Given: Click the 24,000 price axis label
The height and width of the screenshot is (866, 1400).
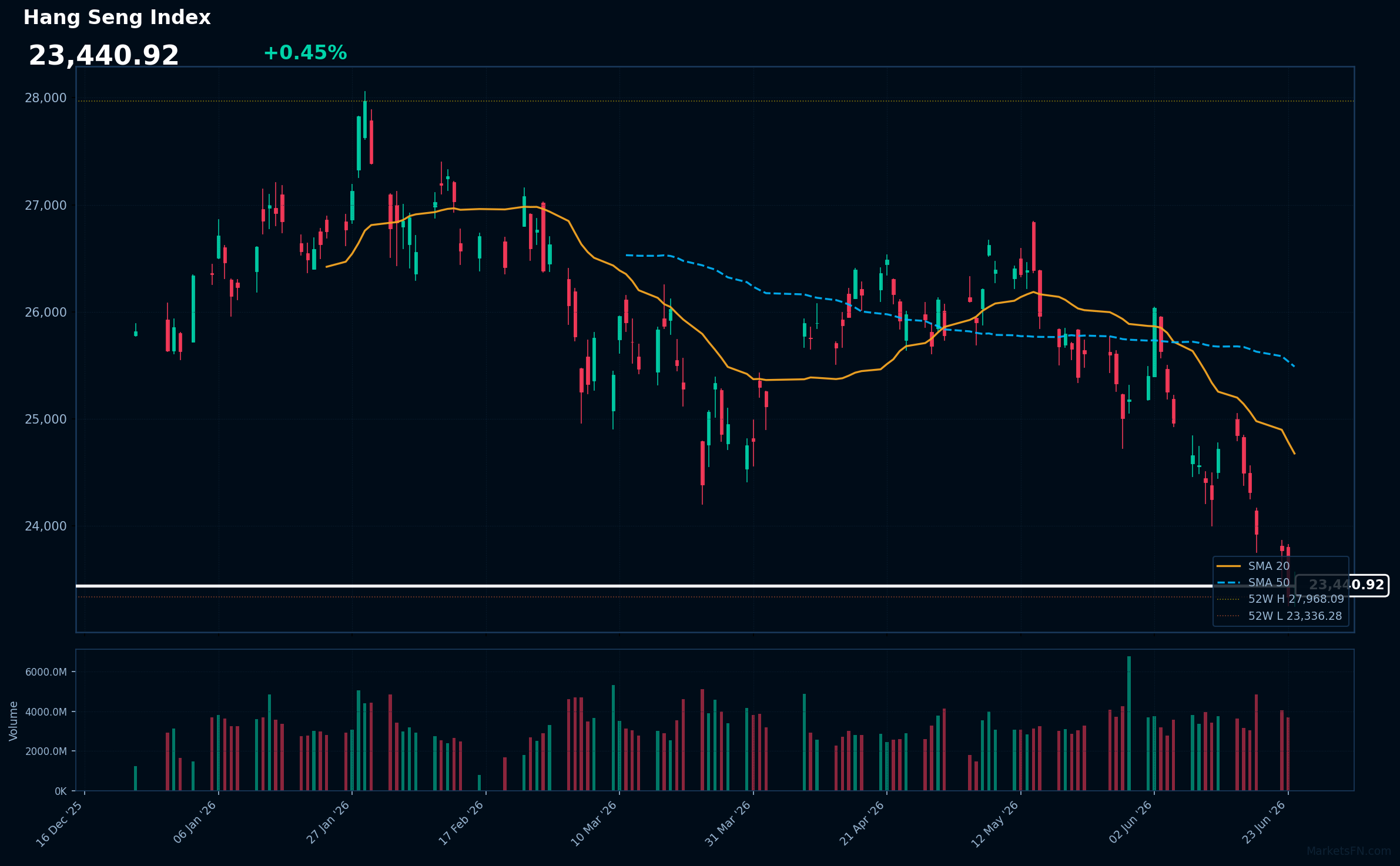Looking at the screenshot, I should coord(45,526).
